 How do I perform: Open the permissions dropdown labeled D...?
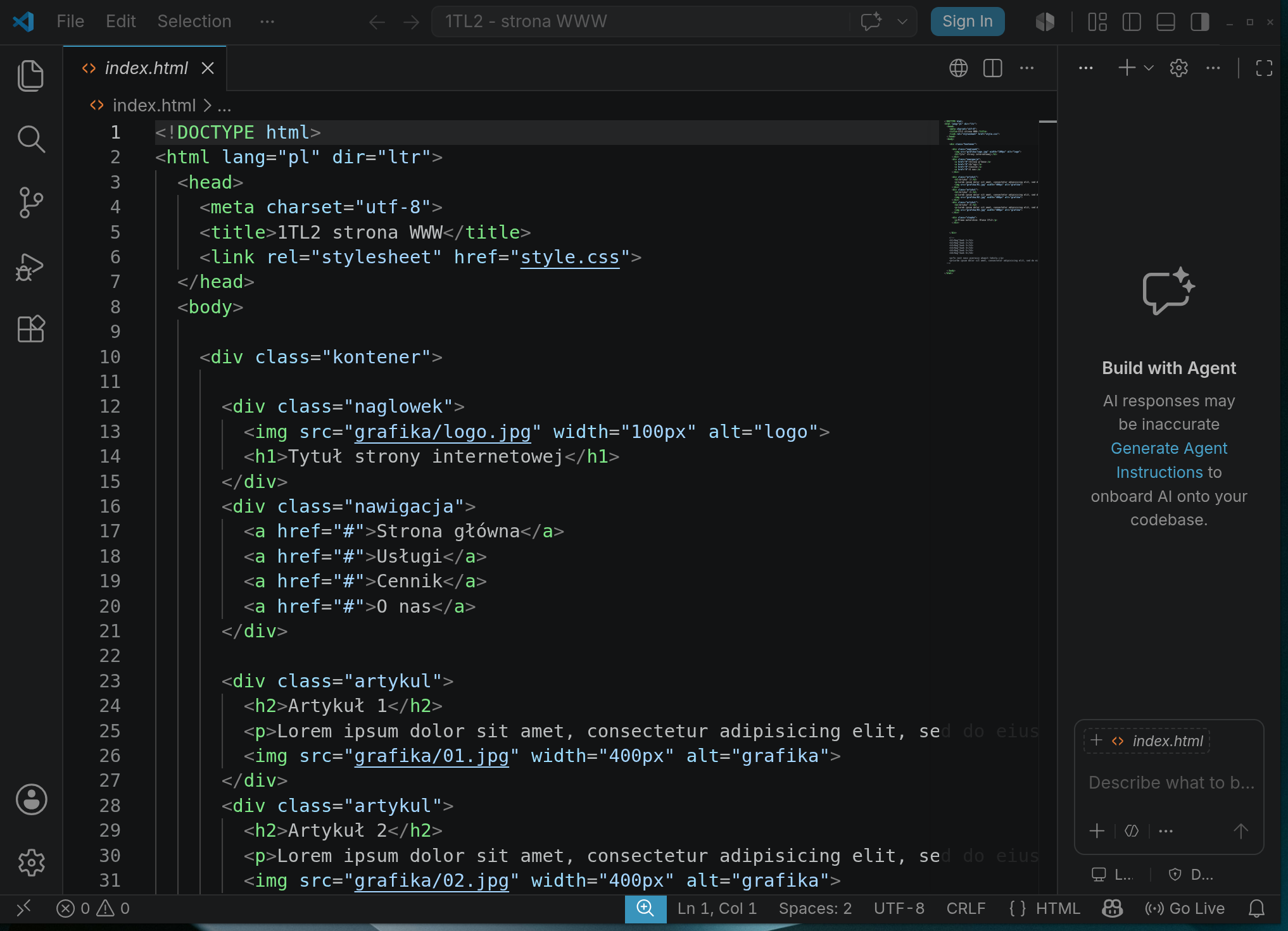click(x=1191, y=875)
